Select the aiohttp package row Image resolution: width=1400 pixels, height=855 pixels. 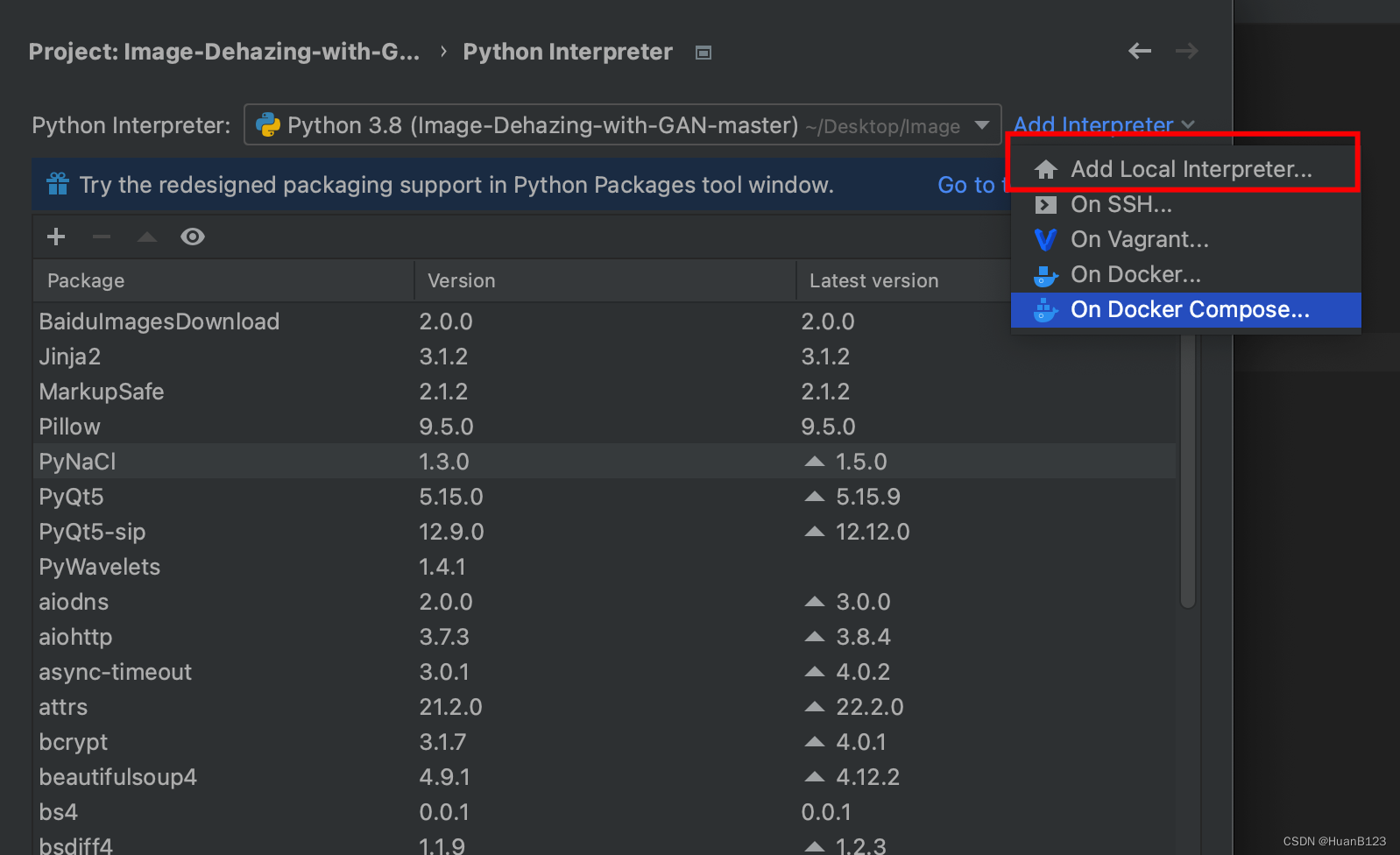(x=605, y=637)
